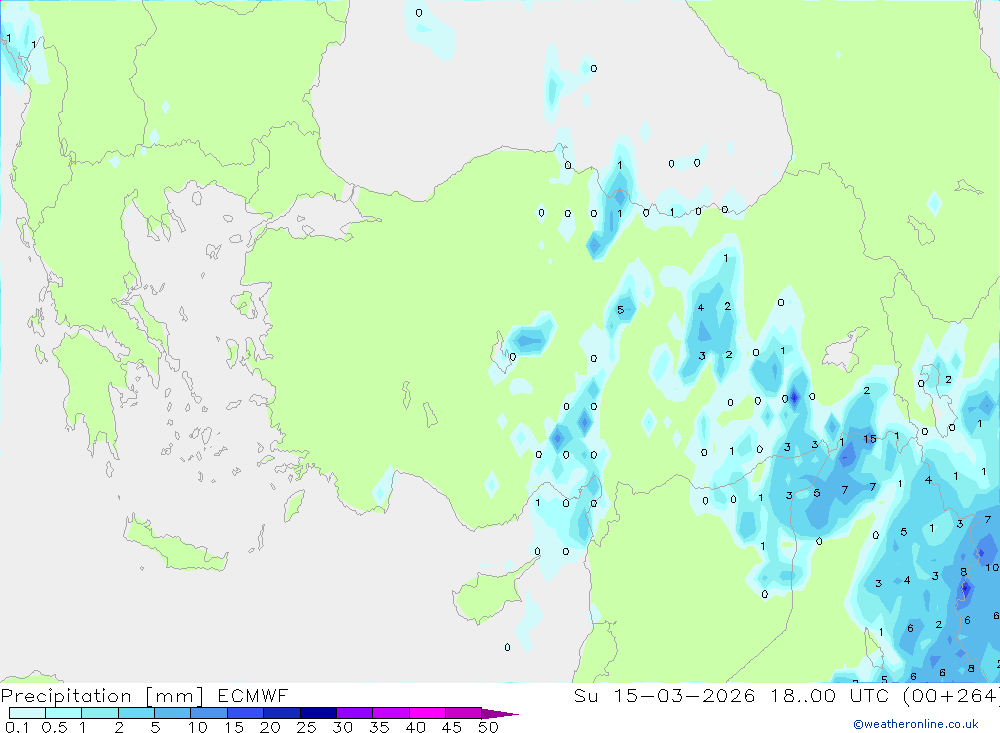Select the legend swatch between 5 and 10

172,713
